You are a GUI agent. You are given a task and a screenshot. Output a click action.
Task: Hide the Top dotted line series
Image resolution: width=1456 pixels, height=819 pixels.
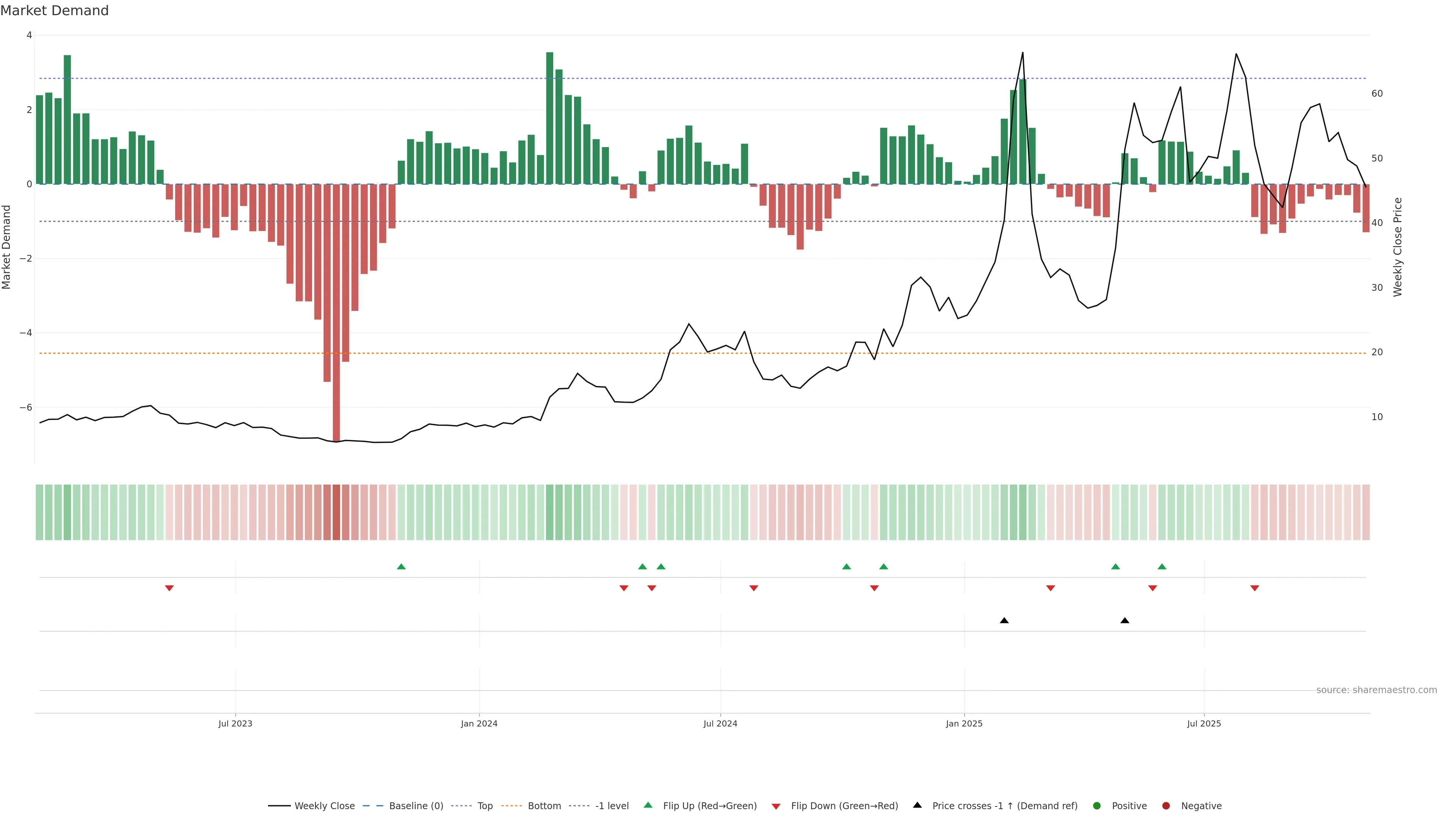[485, 806]
